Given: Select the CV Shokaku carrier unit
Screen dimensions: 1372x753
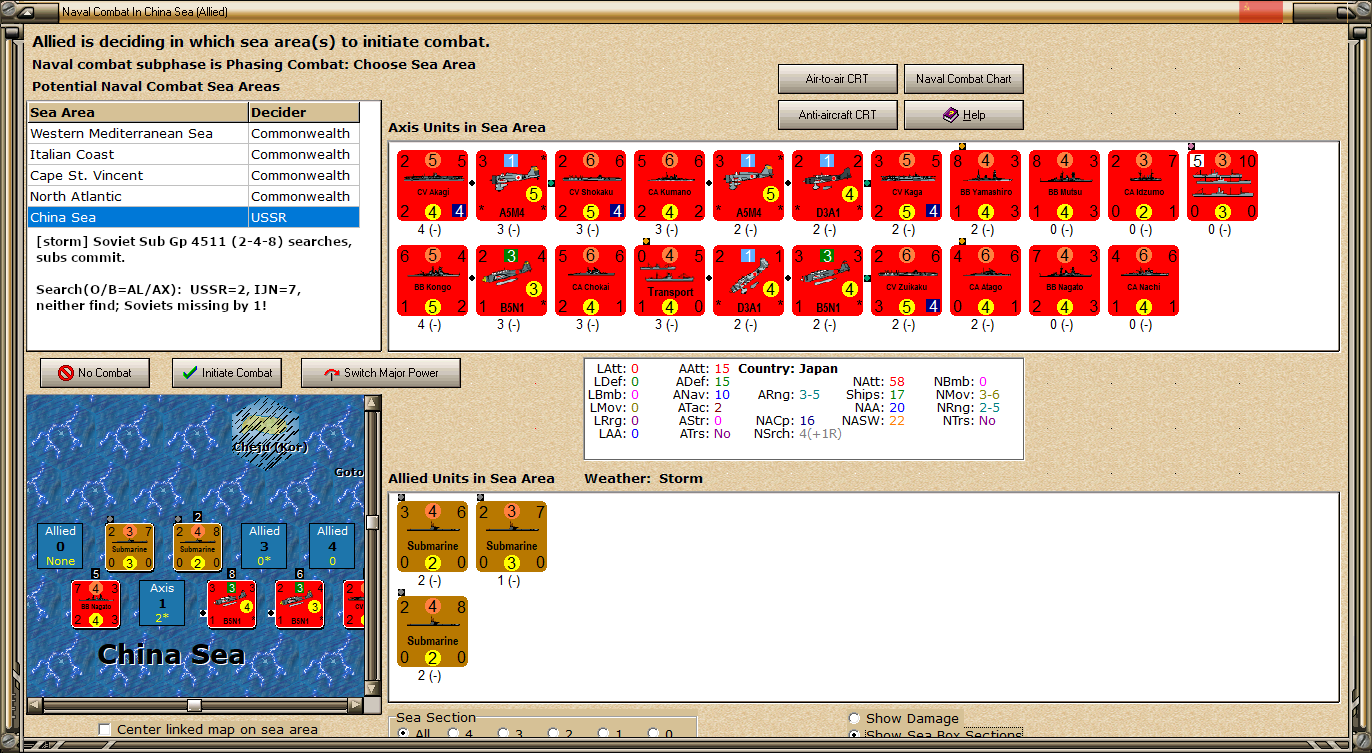Looking at the screenshot, I should [591, 186].
